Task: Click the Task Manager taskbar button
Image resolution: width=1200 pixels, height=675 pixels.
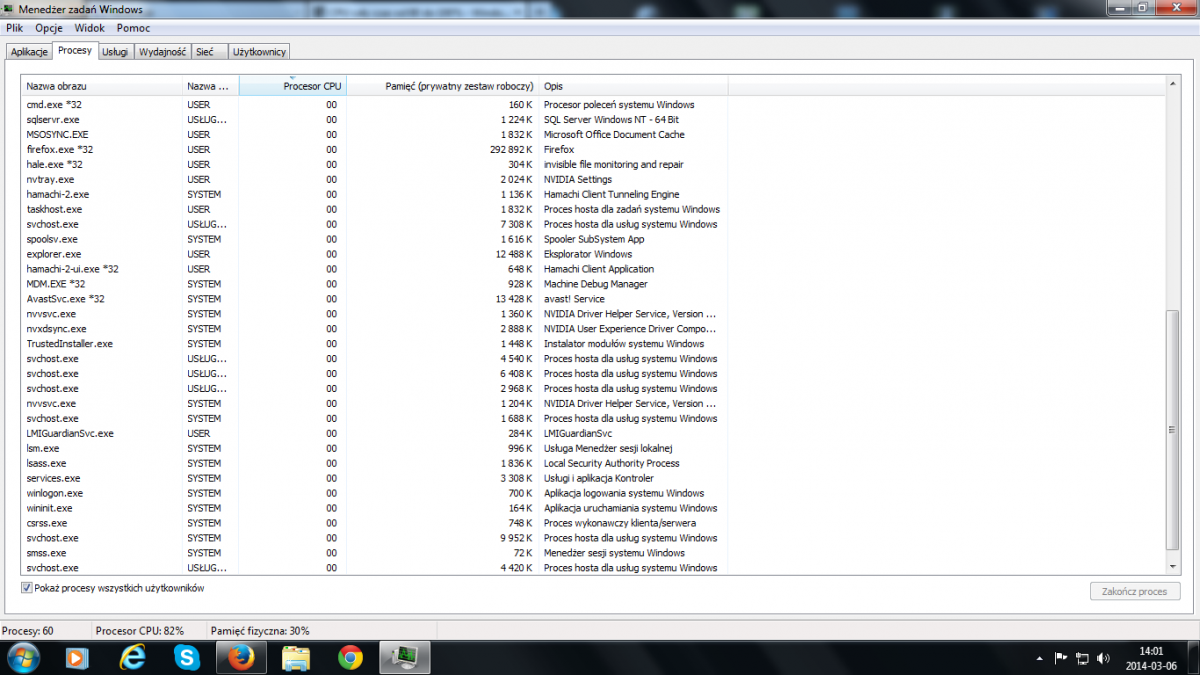Action: [x=406, y=657]
